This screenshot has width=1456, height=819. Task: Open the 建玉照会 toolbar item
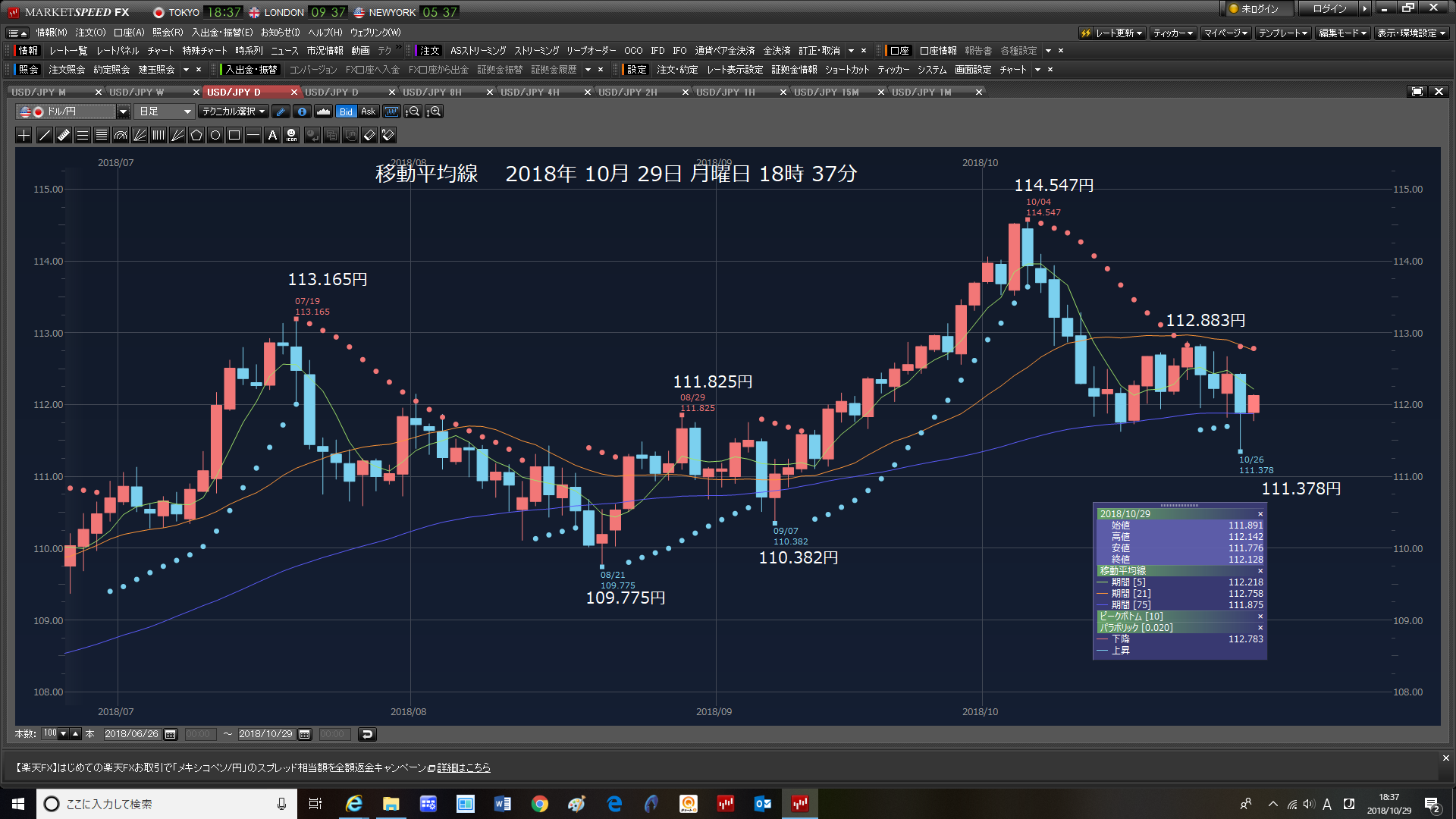pyautogui.click(x=156, y=70)
